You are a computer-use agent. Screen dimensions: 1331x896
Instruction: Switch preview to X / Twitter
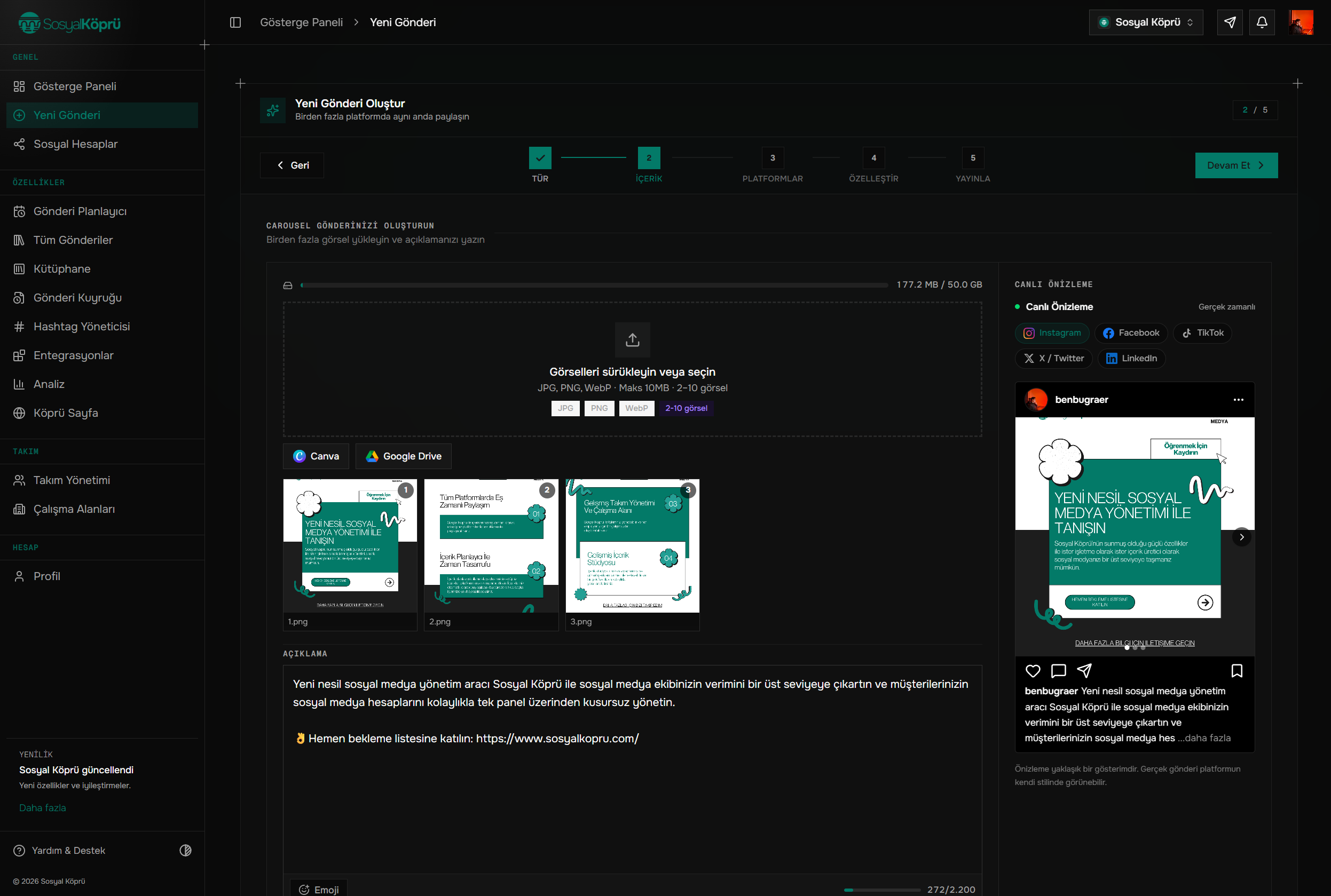(1054, 358)
